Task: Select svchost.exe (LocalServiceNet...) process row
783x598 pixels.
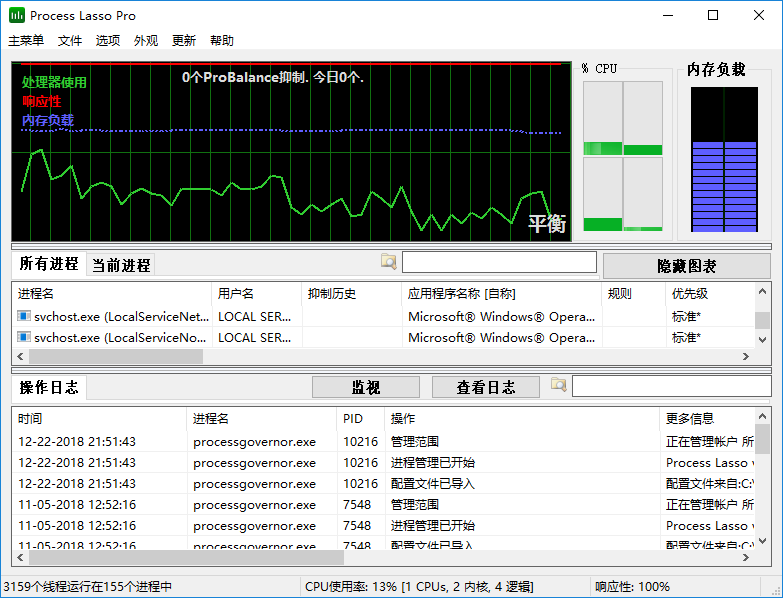Action: click(x=383, y=316)
